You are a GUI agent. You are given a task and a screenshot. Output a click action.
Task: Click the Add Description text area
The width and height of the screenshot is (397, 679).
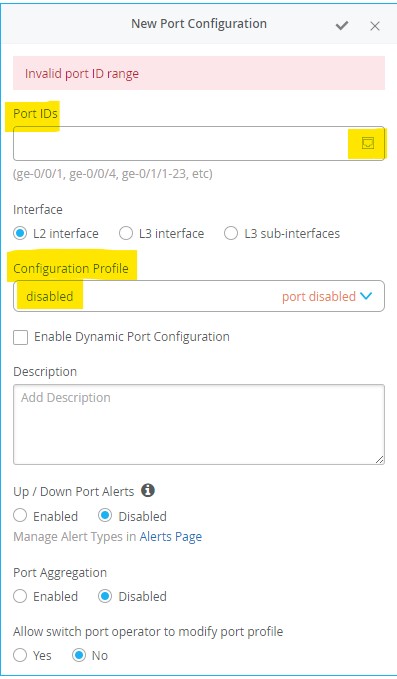(x=199, y=424)
